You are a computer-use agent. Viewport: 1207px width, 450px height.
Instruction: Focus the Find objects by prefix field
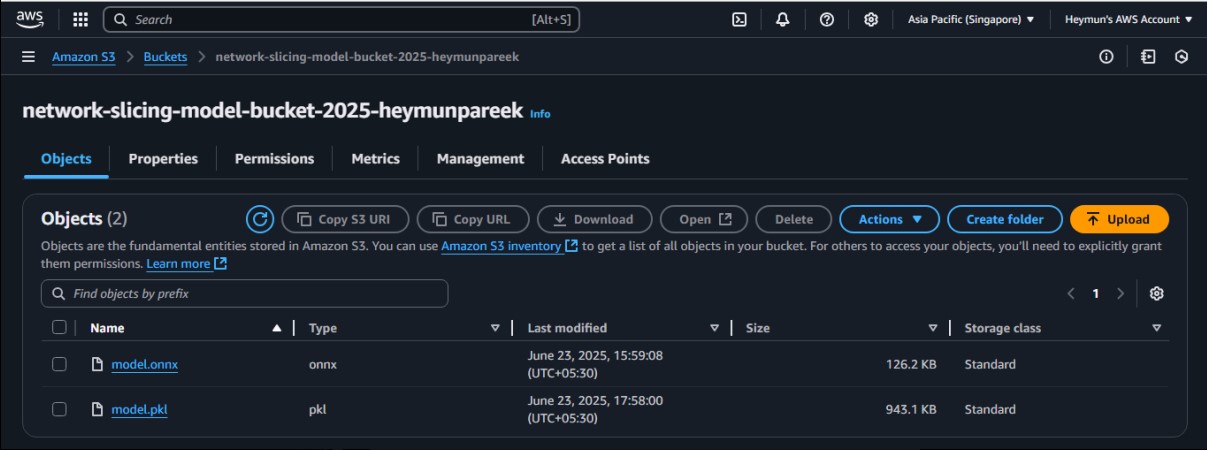tap(245, 293)
